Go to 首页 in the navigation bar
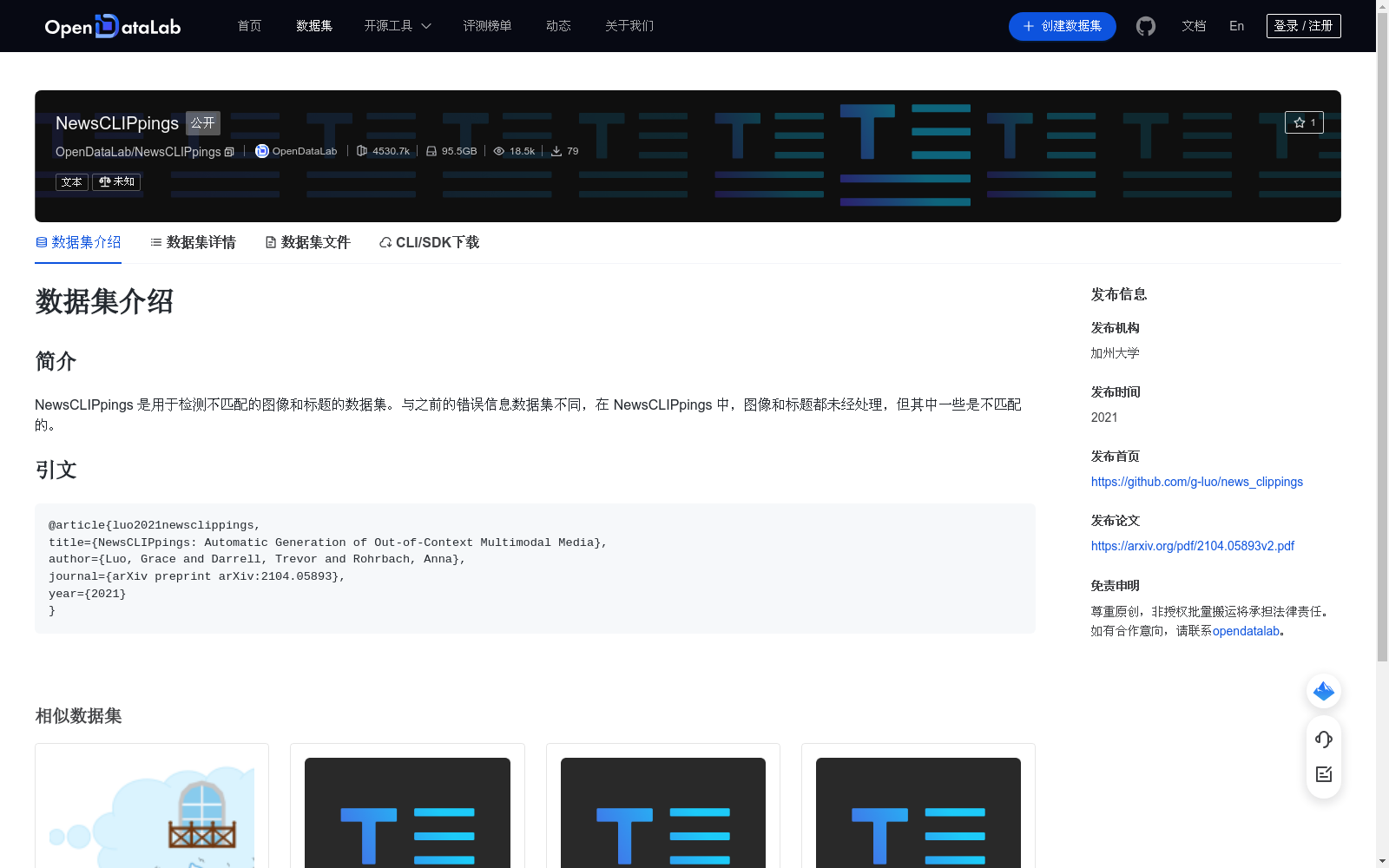Image resolution: width=1389 pixels, height=868 pixels. tap(249, 26)
